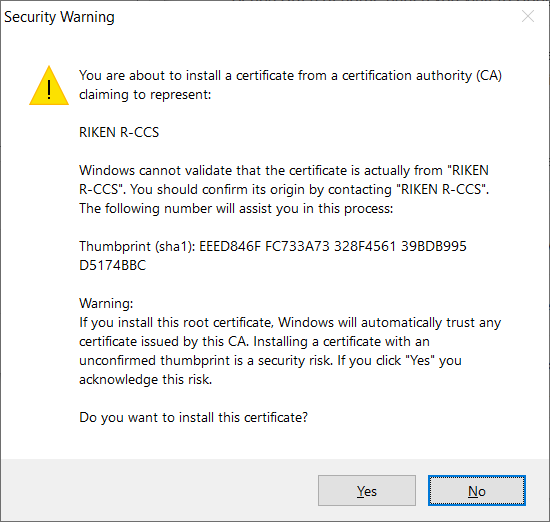Click the Thumbprint (sha1) label
The image size is (550, 522).
pos(137,247)
